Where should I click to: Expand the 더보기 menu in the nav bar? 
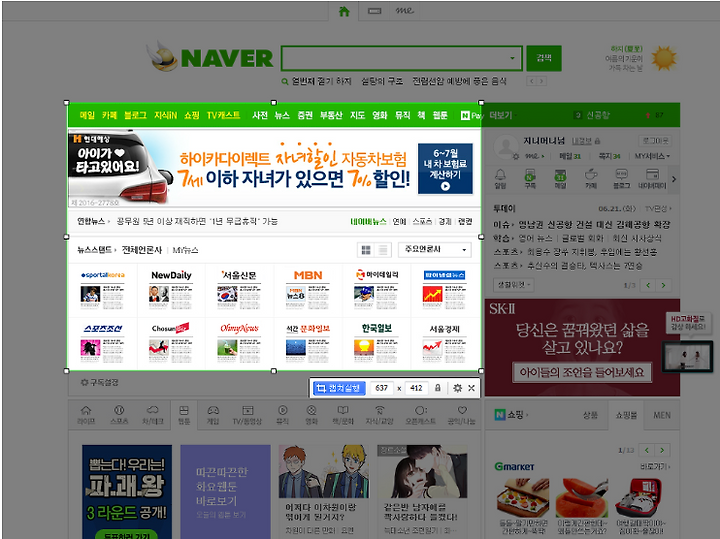point(501,115)
